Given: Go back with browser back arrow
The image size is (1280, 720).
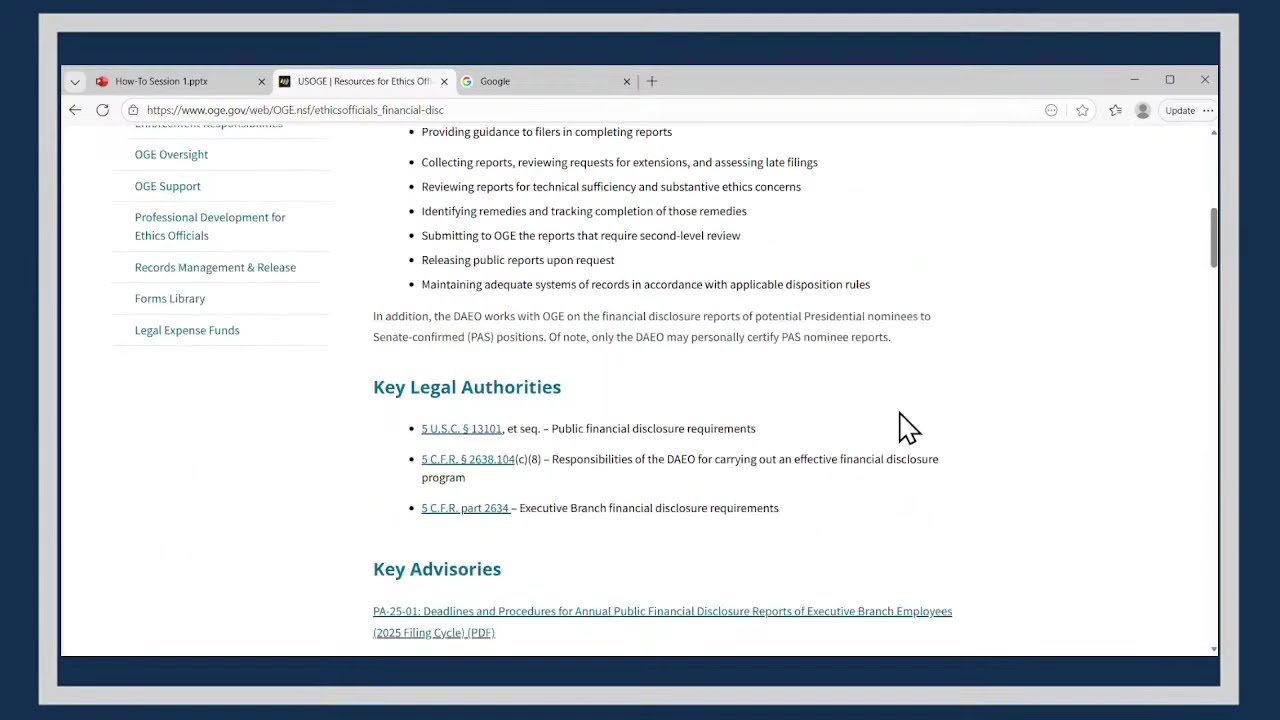Looking at the screenshot, I should click(x=75, y=110).
